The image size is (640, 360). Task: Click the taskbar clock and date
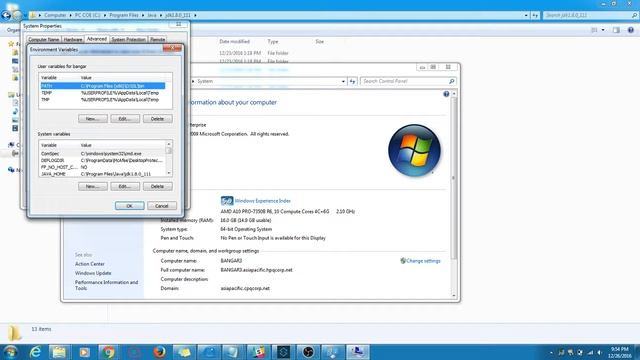click(620, 352)
